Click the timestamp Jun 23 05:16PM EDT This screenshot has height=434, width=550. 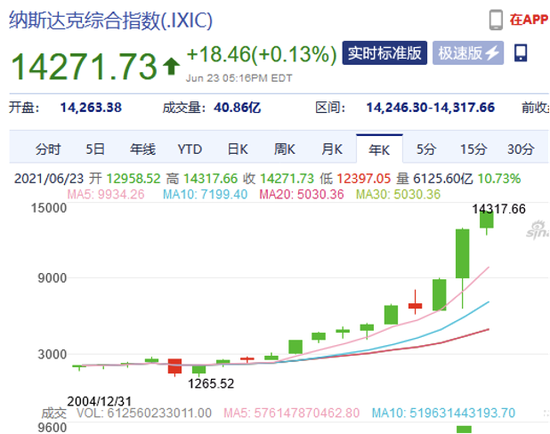[239, 78]
